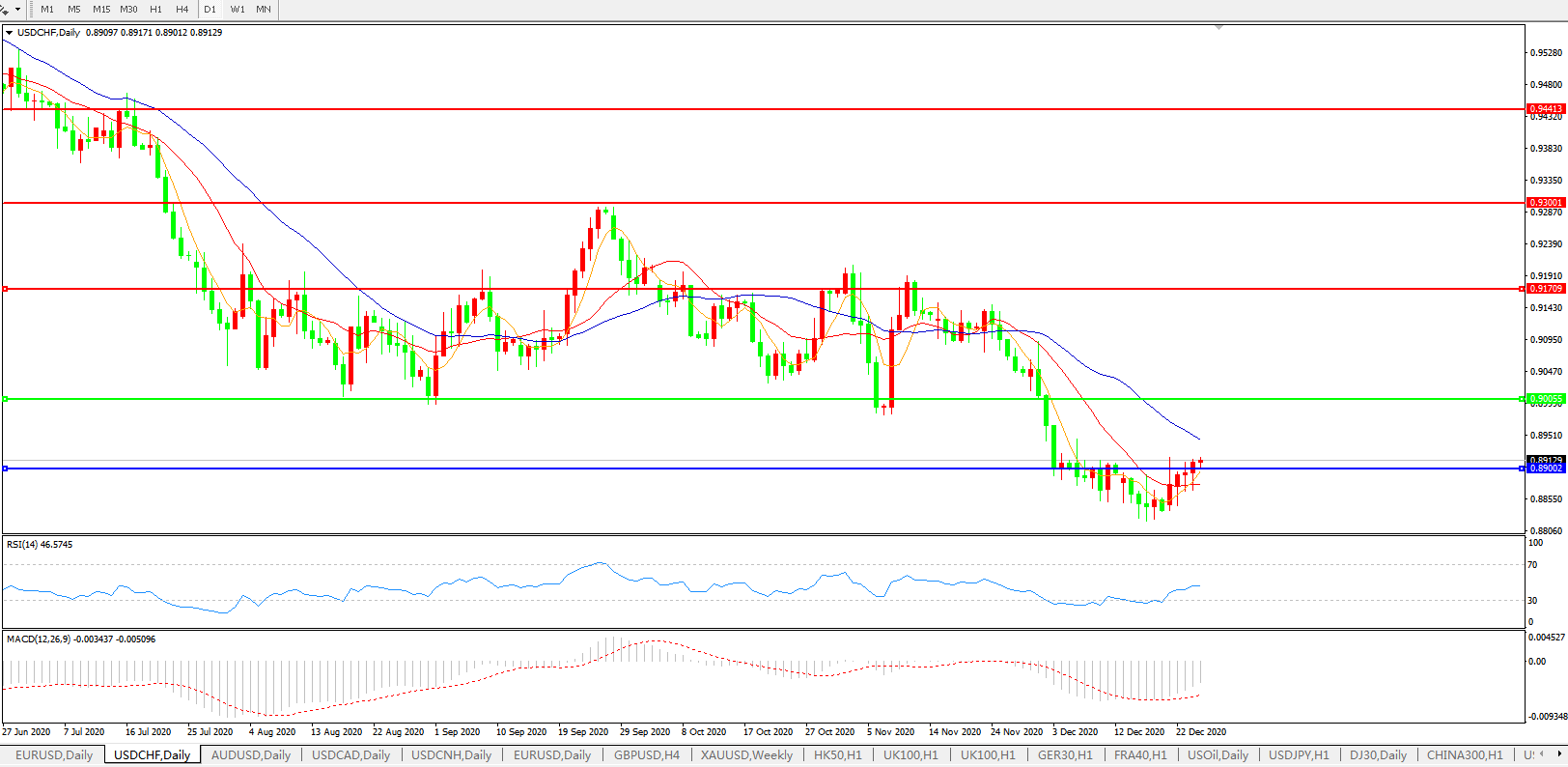
Task: Click the red 0.94413 price level label
Action: click(1546, 109)
